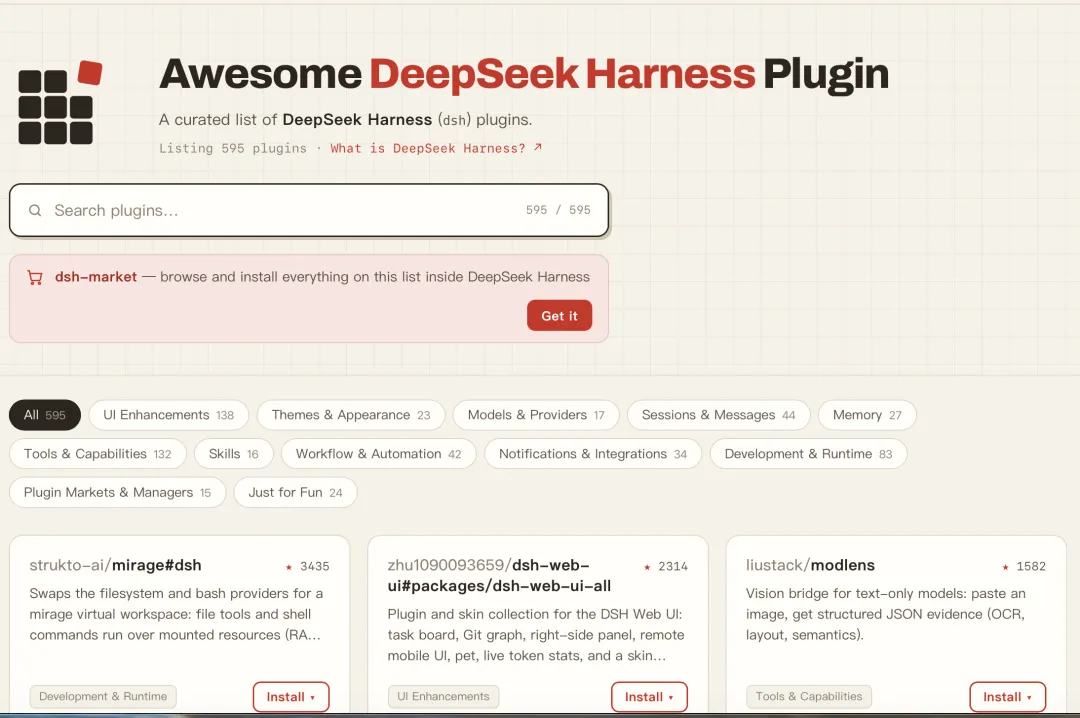Click the dsh-web-ui description text
This screenshot has width=1080, height=718.
point(536,635)
